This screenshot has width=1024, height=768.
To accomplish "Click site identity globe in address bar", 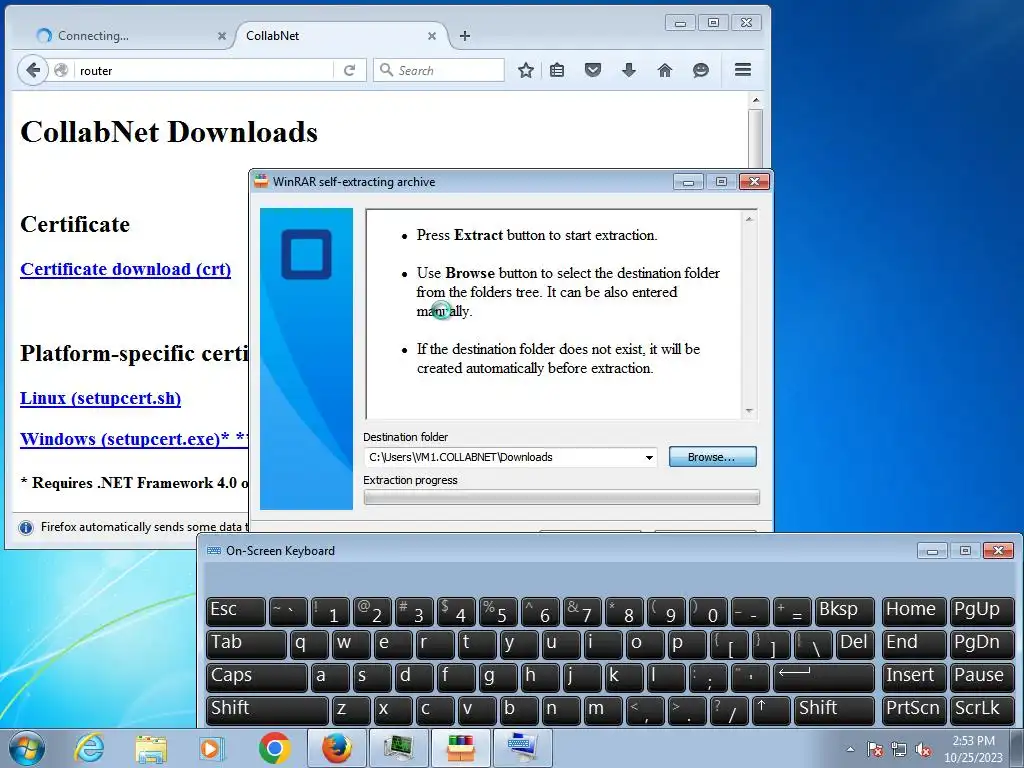I will tap(61, 71).
